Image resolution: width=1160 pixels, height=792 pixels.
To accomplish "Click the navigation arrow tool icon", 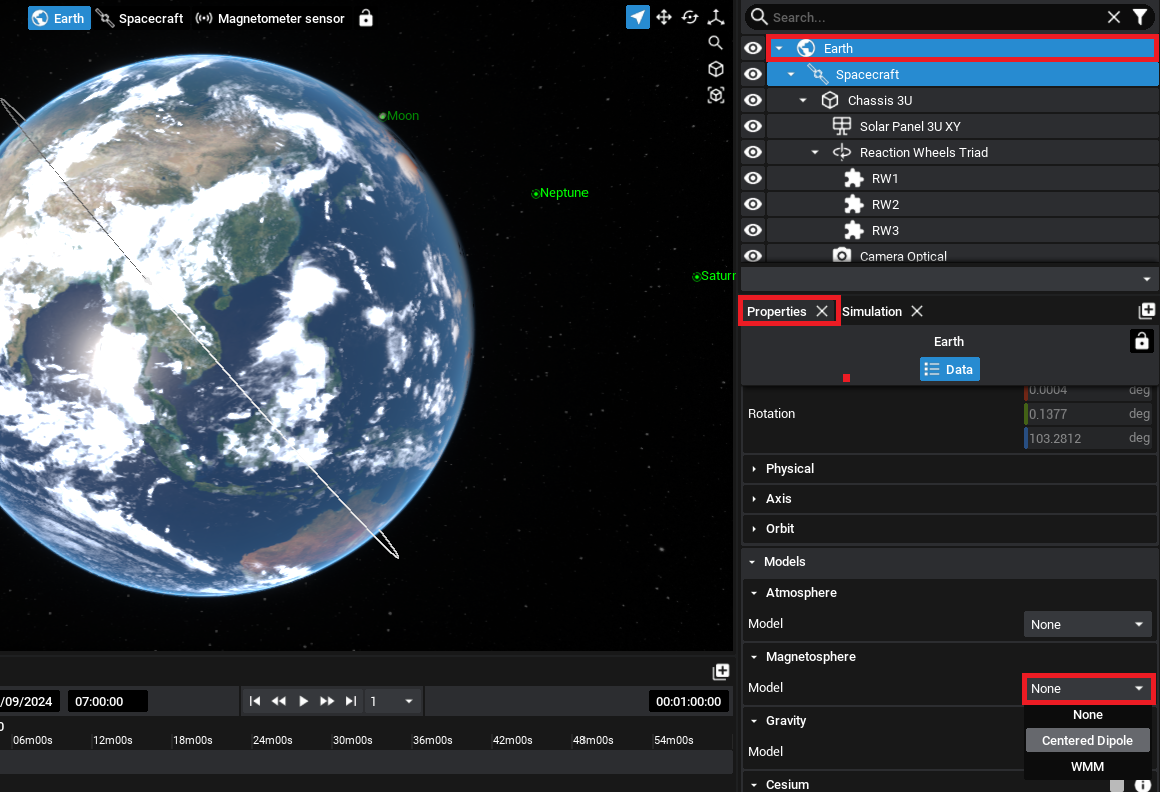I will [x=638, y=17].
